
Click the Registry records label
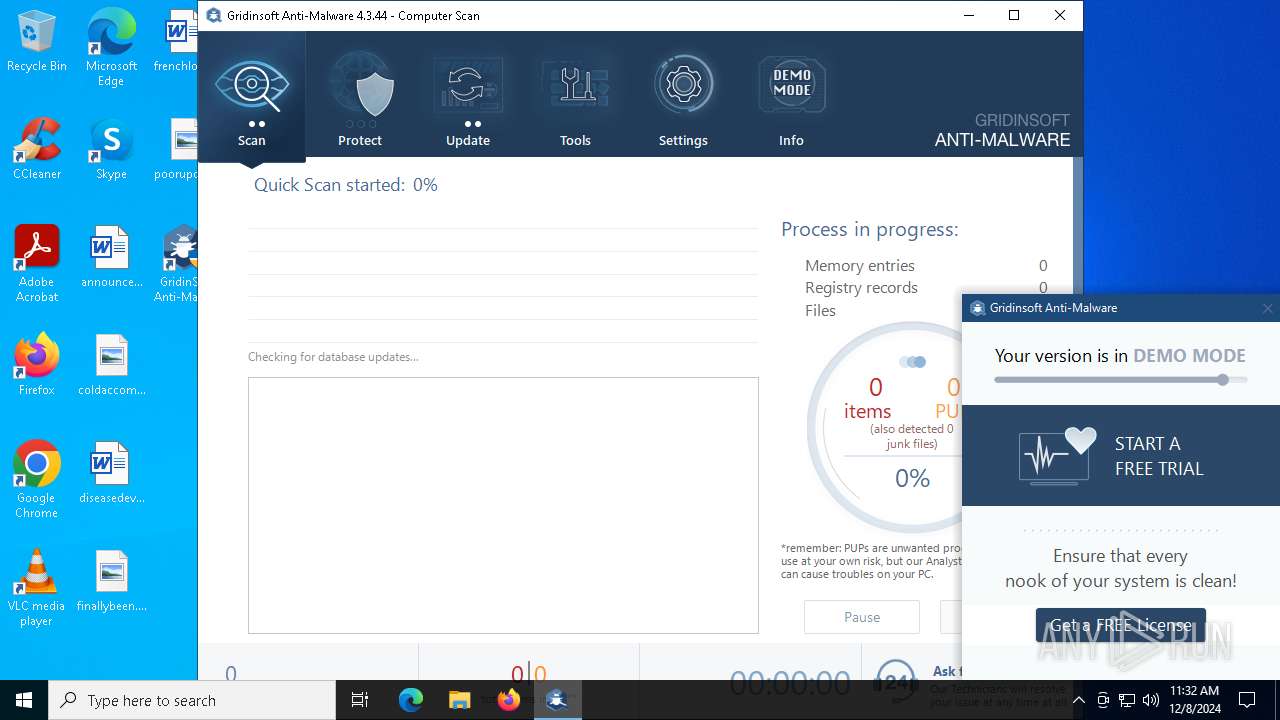point(861,287)
